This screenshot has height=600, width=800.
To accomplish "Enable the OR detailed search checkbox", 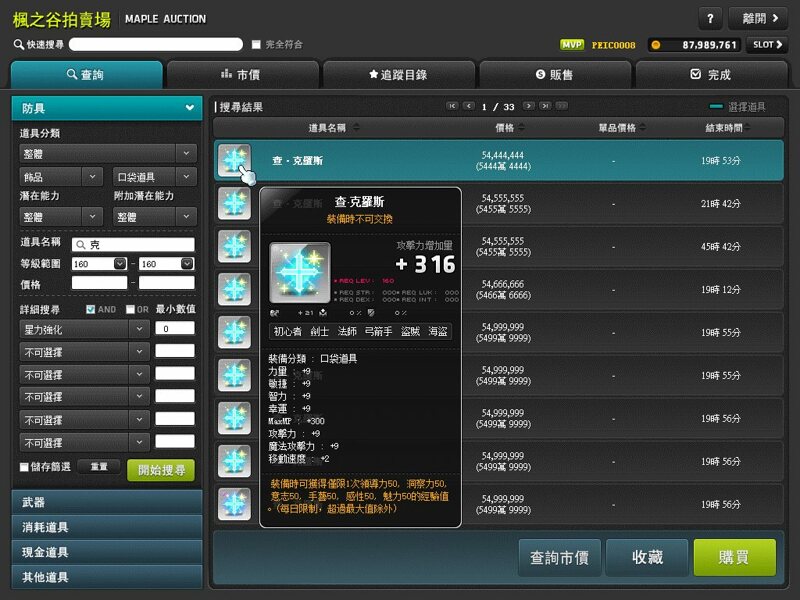I will coord(130,309).
